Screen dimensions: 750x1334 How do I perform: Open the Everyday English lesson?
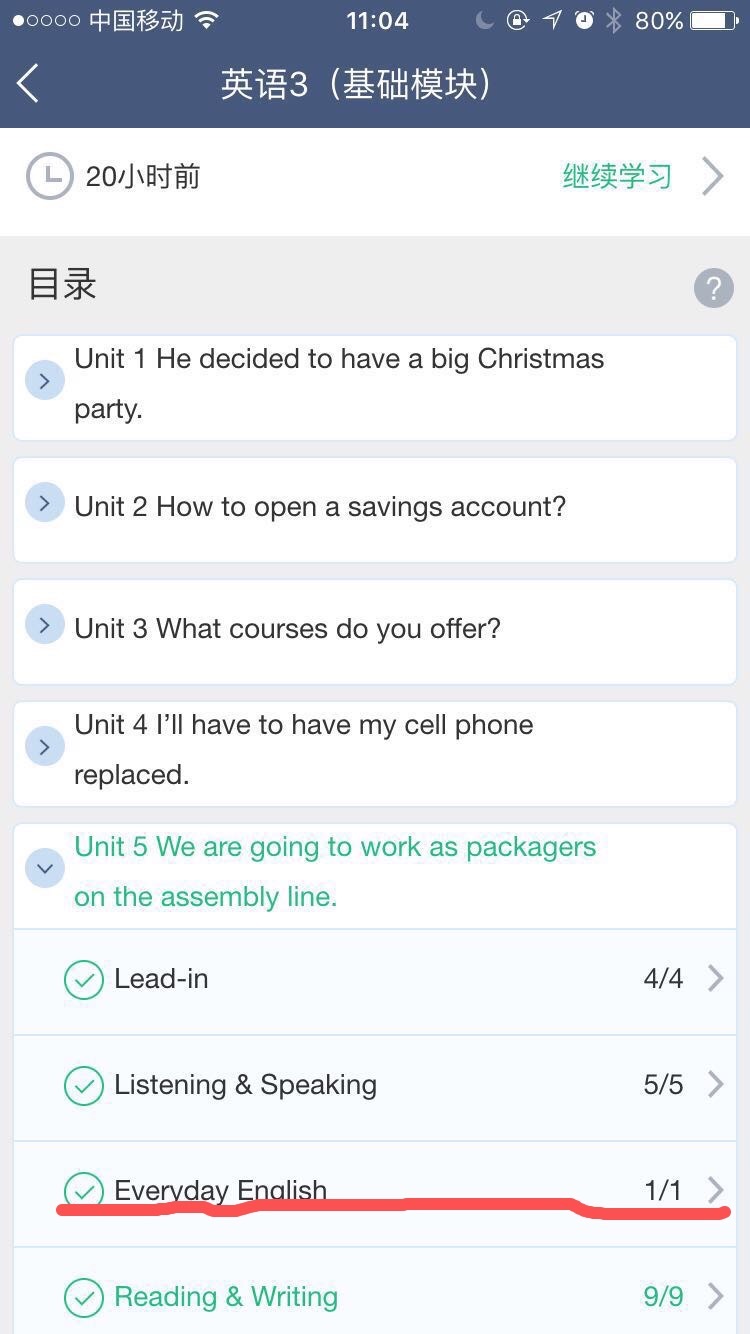pos(220,1189)
